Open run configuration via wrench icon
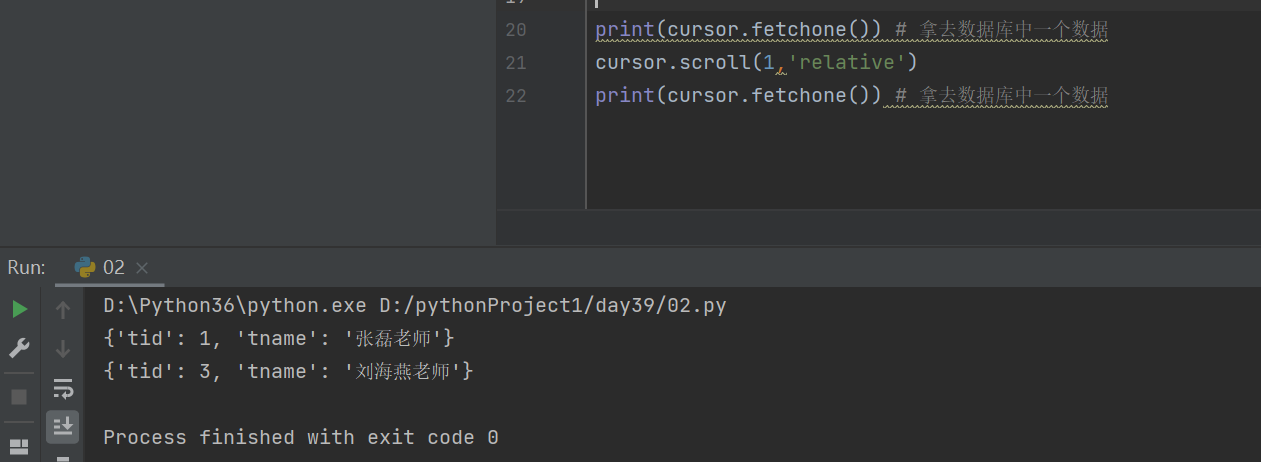1261x462 pixels. coord(19,348)
